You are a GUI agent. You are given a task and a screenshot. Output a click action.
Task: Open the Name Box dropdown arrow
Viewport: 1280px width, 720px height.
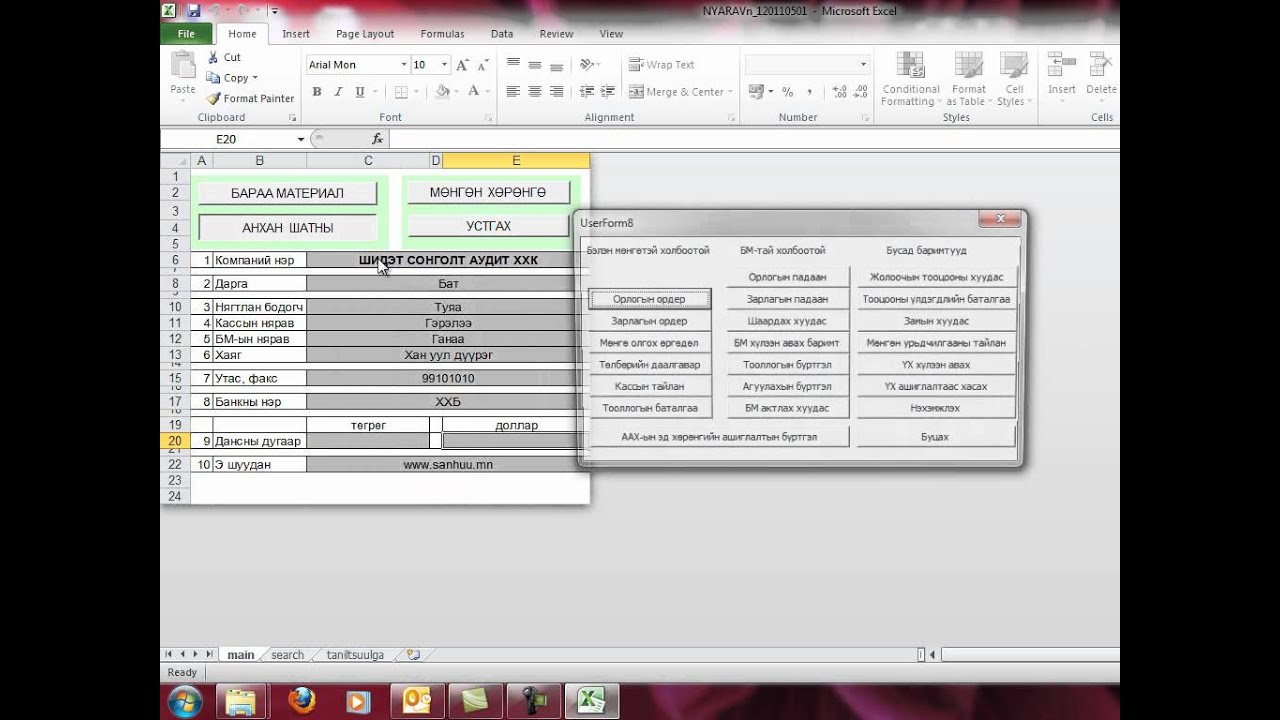(x=300, y=139)
